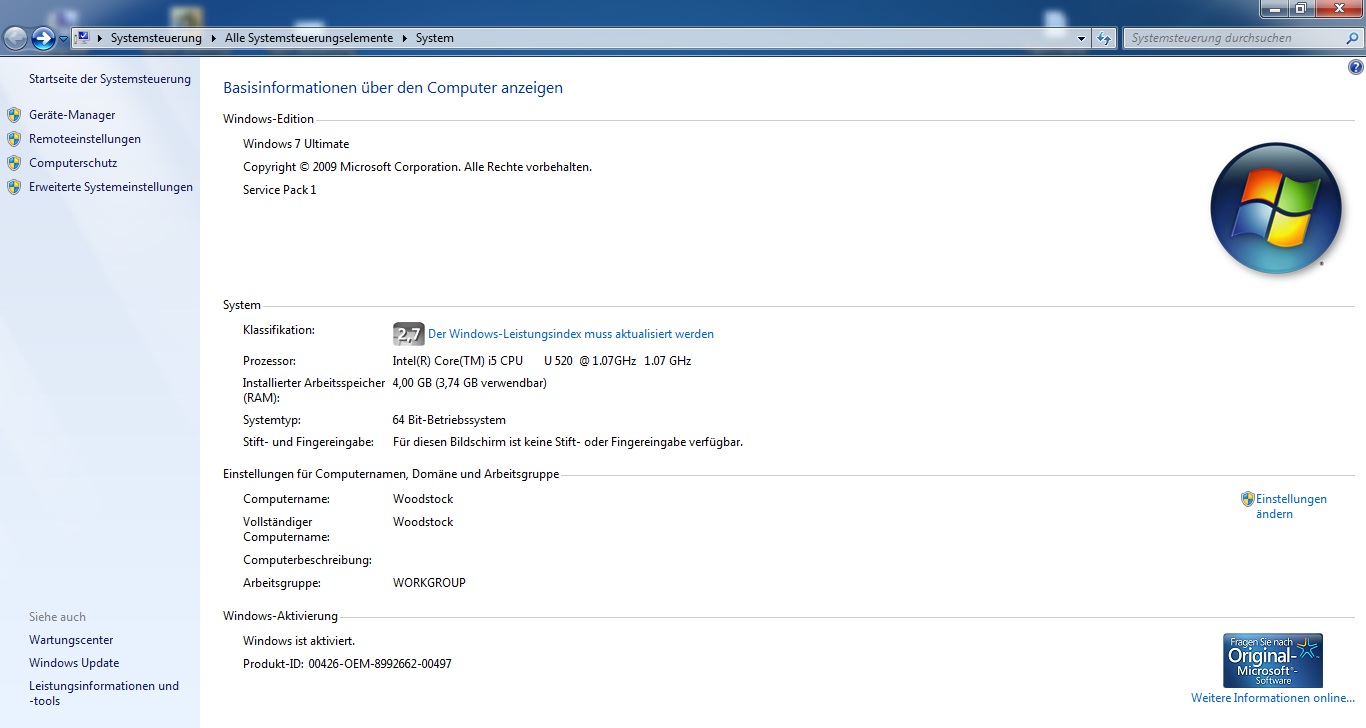
Task: Click the 2.7 performance index score badge
Action: [408, 334]
